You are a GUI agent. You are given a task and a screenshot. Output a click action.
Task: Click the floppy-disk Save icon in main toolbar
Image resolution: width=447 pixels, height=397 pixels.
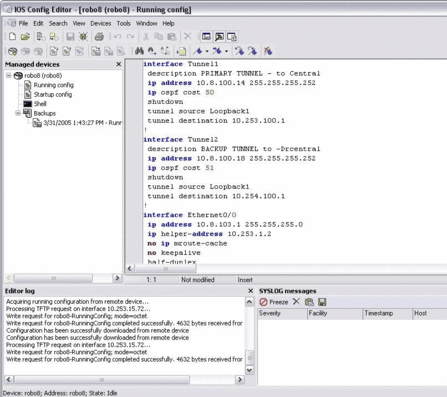point(70,36)
